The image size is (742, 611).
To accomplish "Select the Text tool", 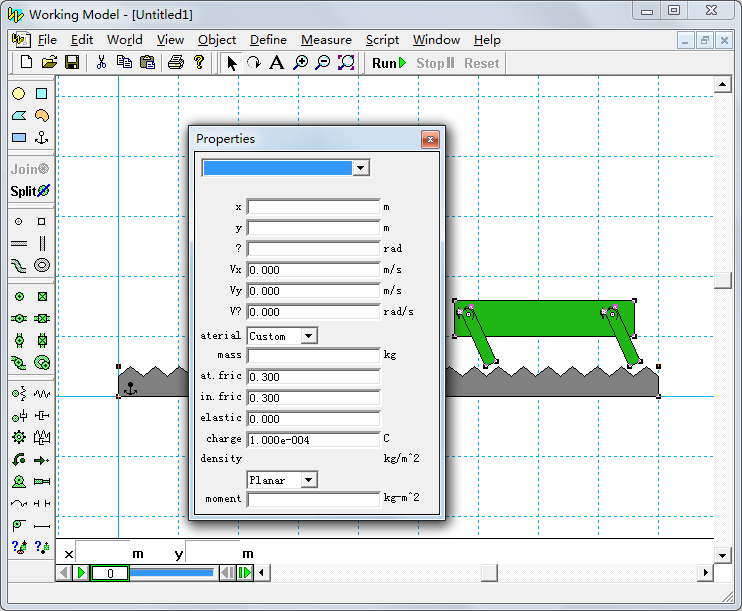I will tap(277, 62).
